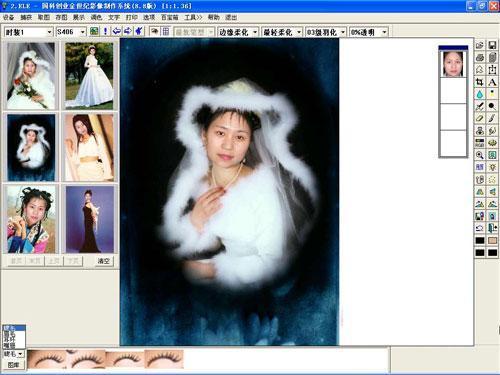This screenshot has height=375, width=500.
Task: Open the 边缘柔化 dropdown
Action: click(238, 32)
